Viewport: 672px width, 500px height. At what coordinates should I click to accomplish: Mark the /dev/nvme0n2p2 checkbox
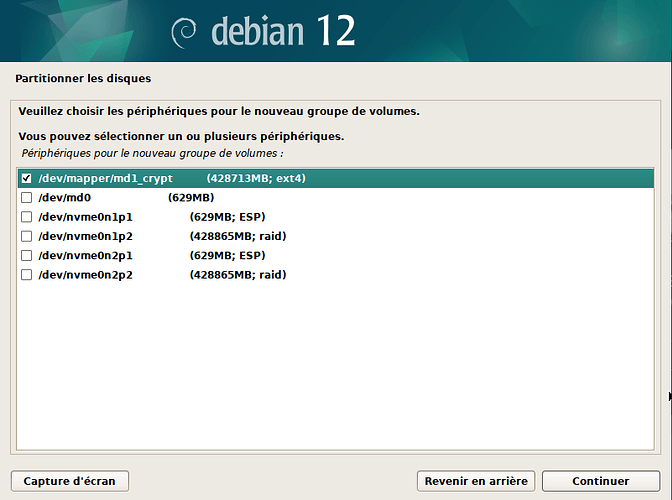27,275
